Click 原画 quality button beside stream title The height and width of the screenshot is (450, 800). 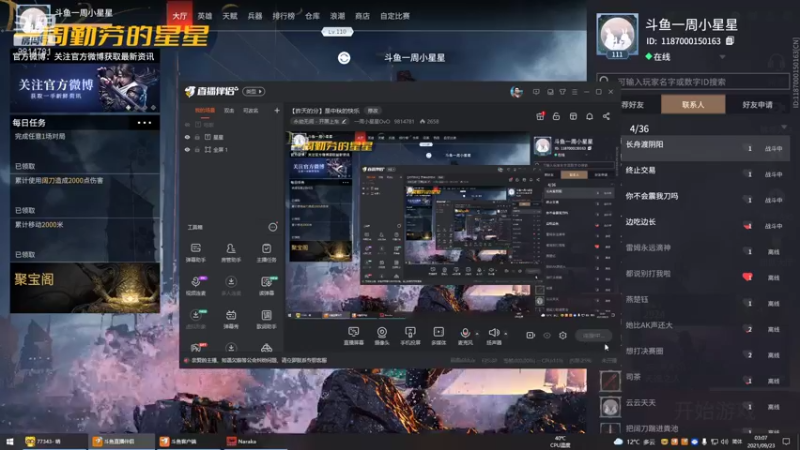click(x=373, y=111)
